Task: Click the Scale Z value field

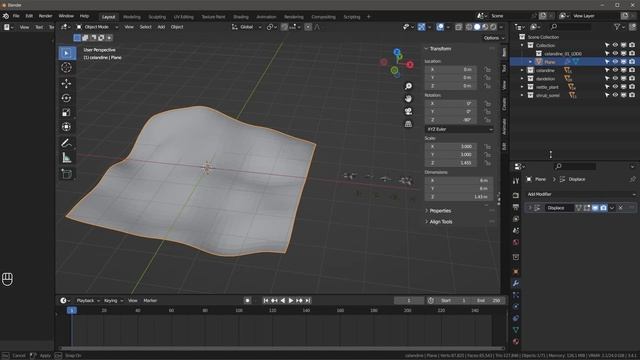Action: pos(451,162)
